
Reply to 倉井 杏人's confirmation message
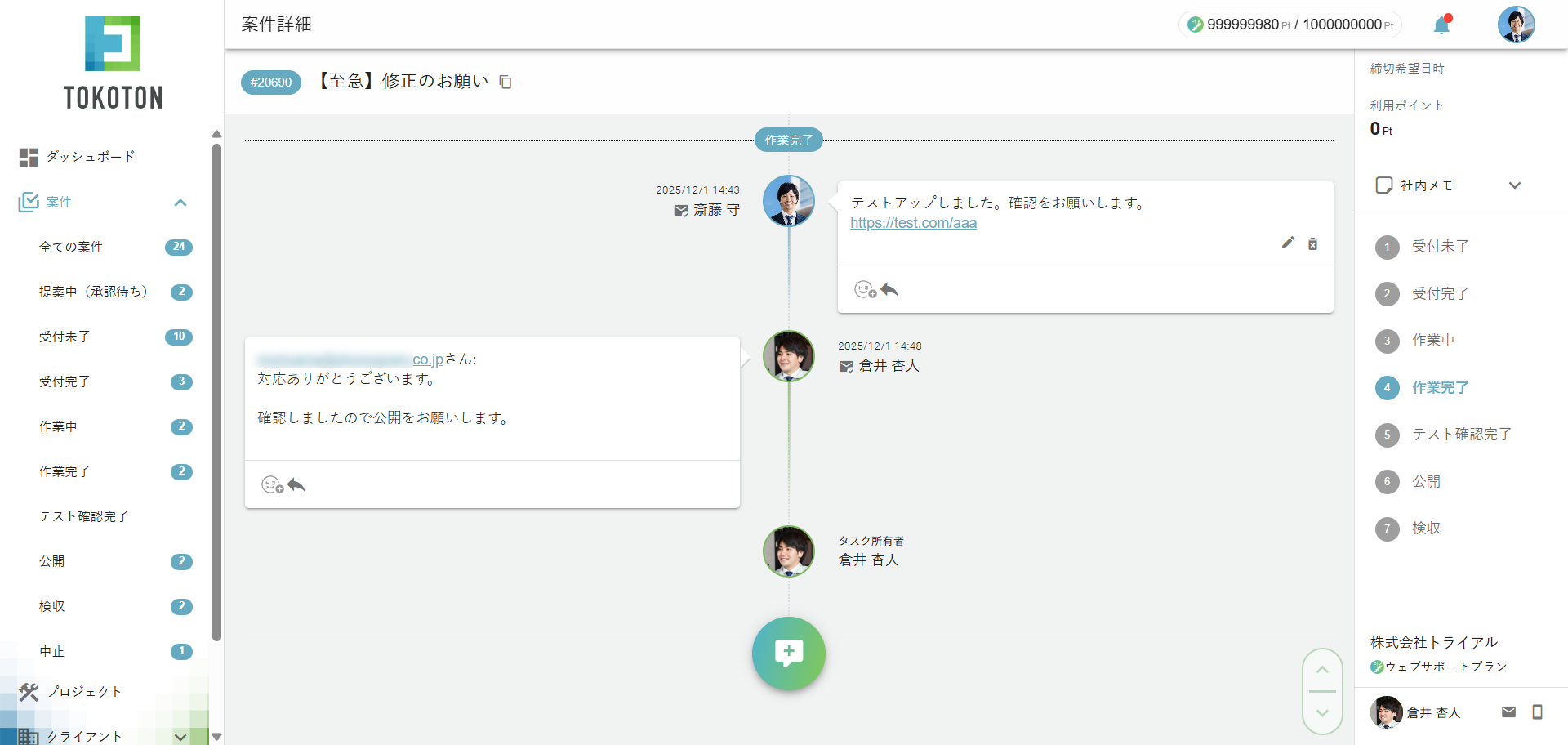pyautogui.click(x=296, y=485)
